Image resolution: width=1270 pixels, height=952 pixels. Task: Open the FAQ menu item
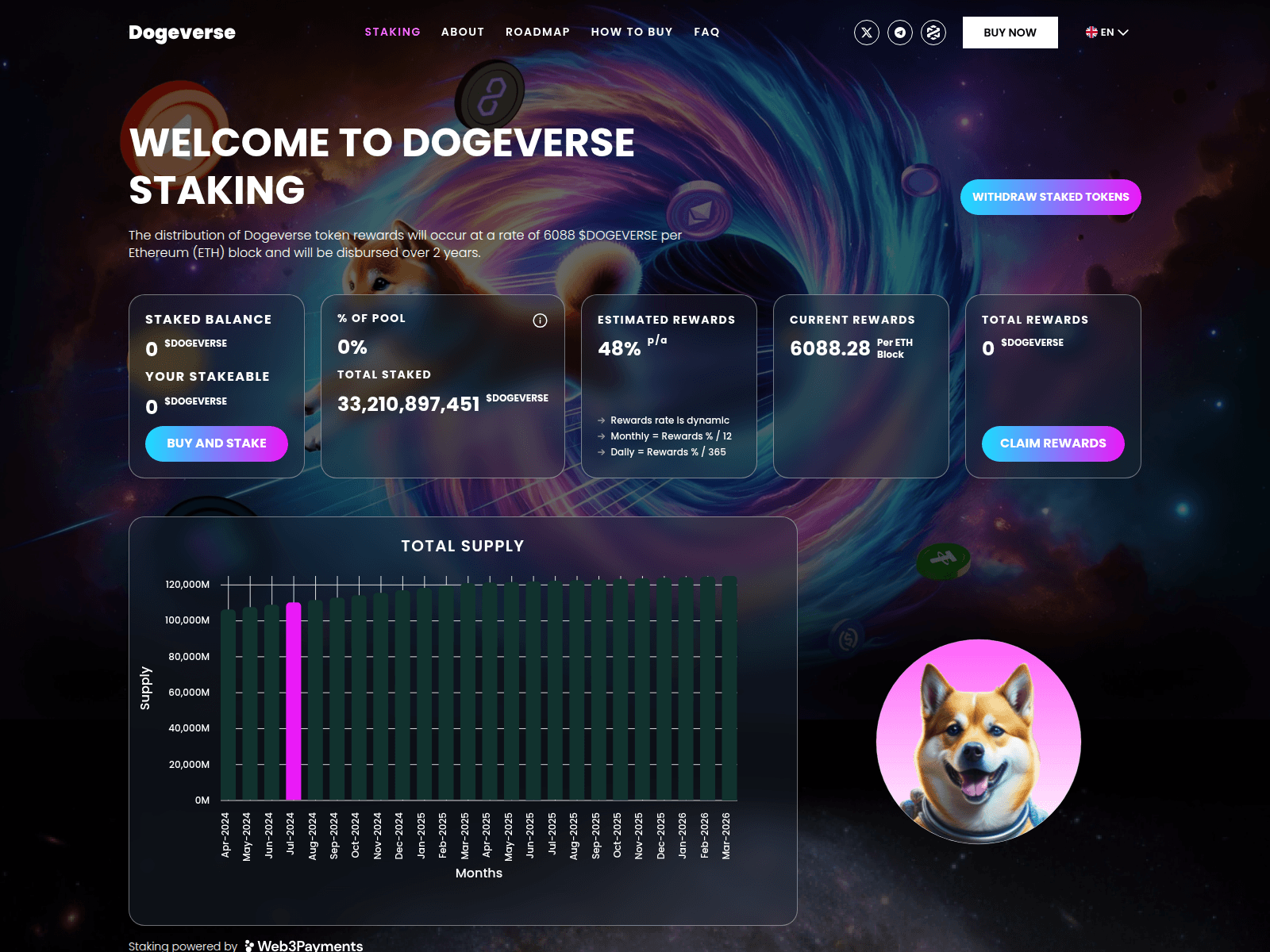pos(706,32)
